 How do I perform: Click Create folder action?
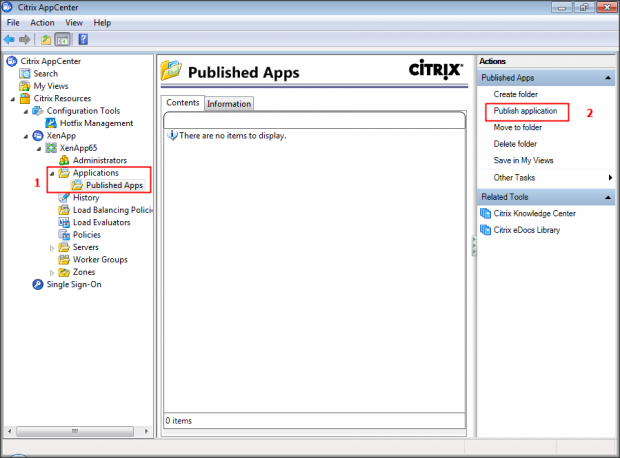[x=516, y=95]
